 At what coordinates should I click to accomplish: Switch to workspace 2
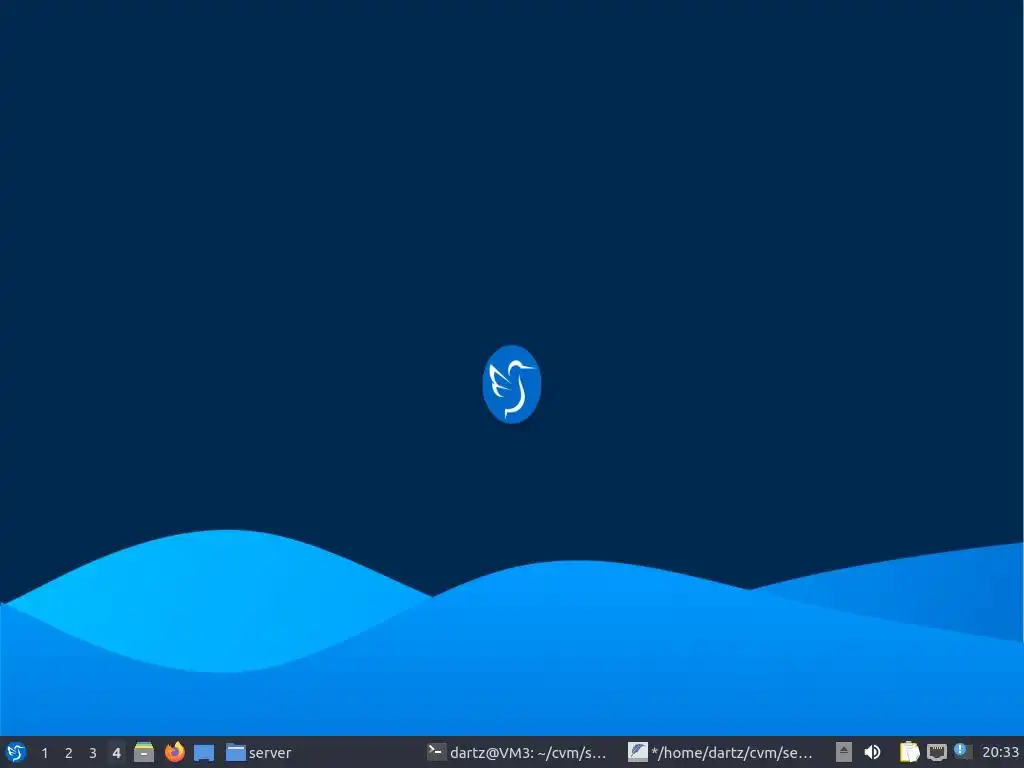(69, 753)
